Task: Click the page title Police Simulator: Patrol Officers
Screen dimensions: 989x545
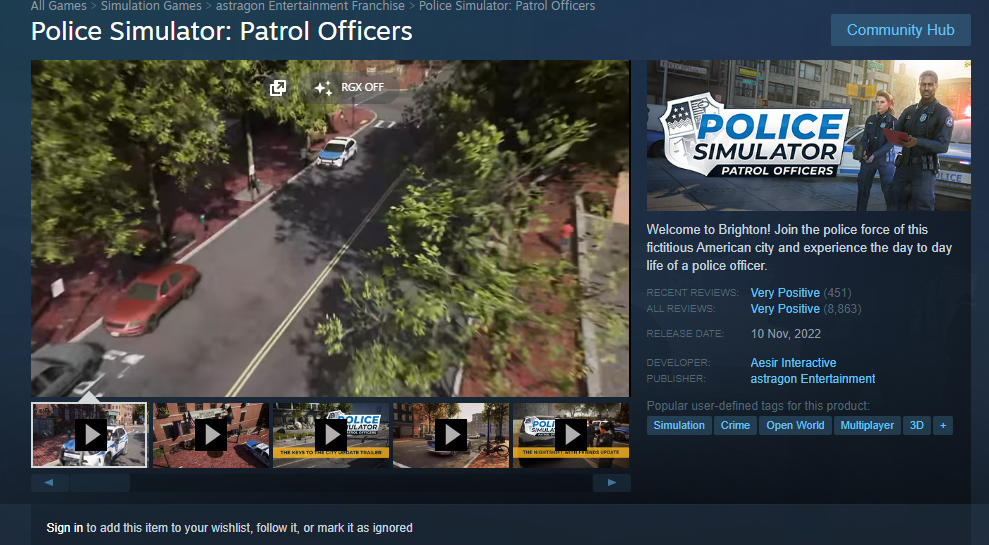Action: [x=221, y=31]
